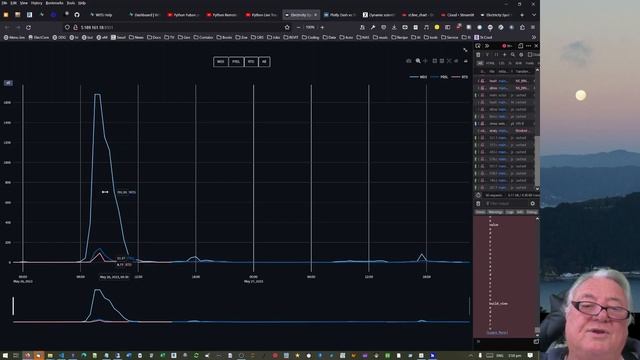
Task: Open the DevTools three-dots options menu
Action: point(529,46)
